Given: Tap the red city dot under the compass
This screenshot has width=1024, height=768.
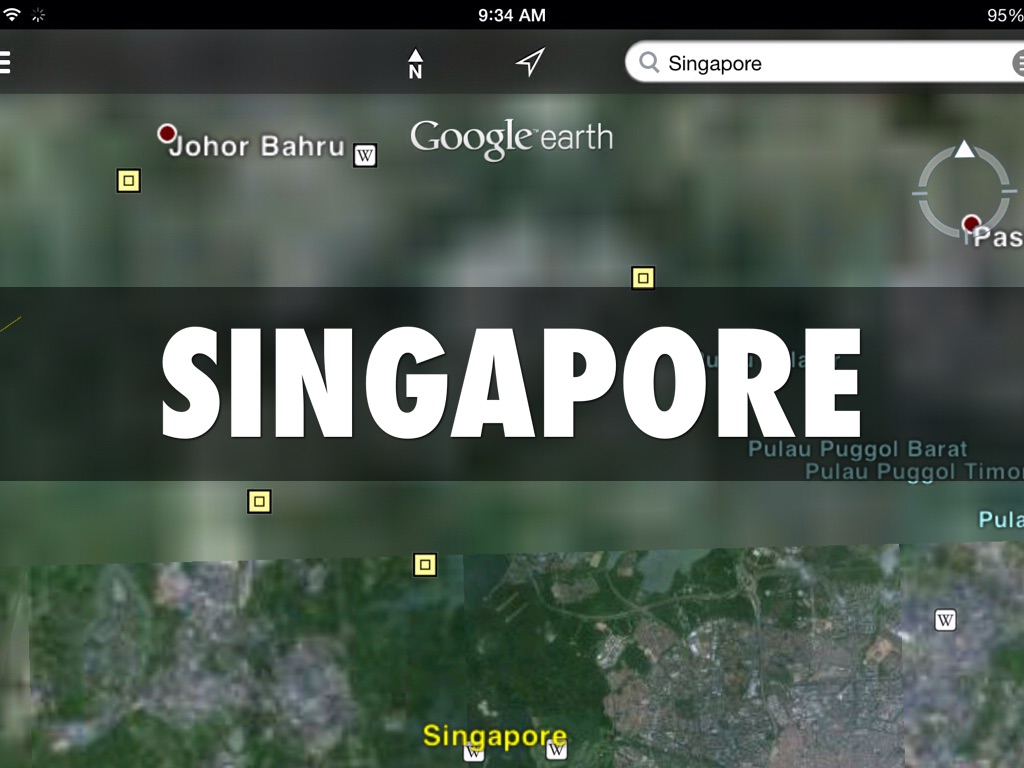Looking at the screenshot, I should (x=970, y=222).
